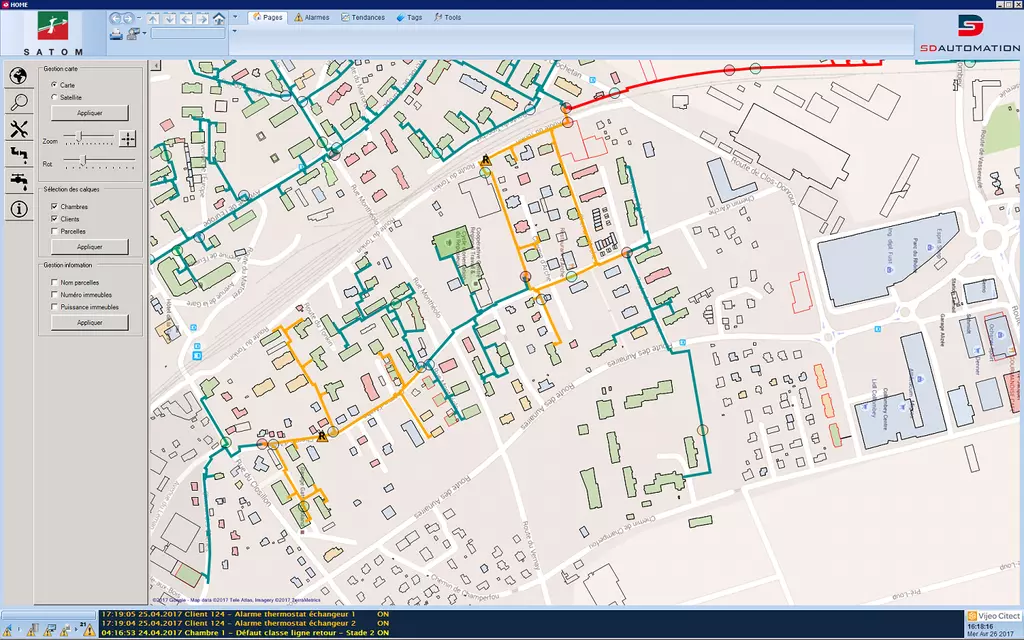Expand the navigation history dropdown arrow
Viewport: 1024px width, 640px height.
point(139,18)
